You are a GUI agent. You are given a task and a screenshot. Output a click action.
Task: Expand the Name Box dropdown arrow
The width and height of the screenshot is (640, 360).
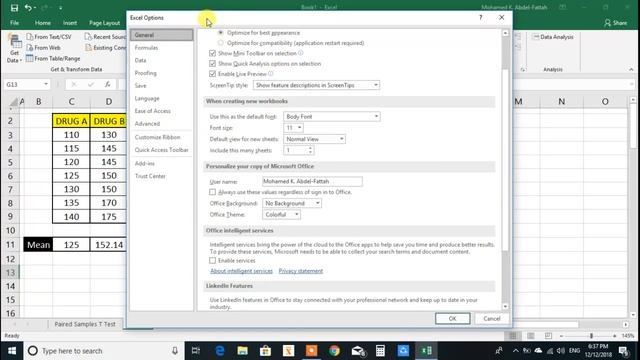click(x=46, y=84)
